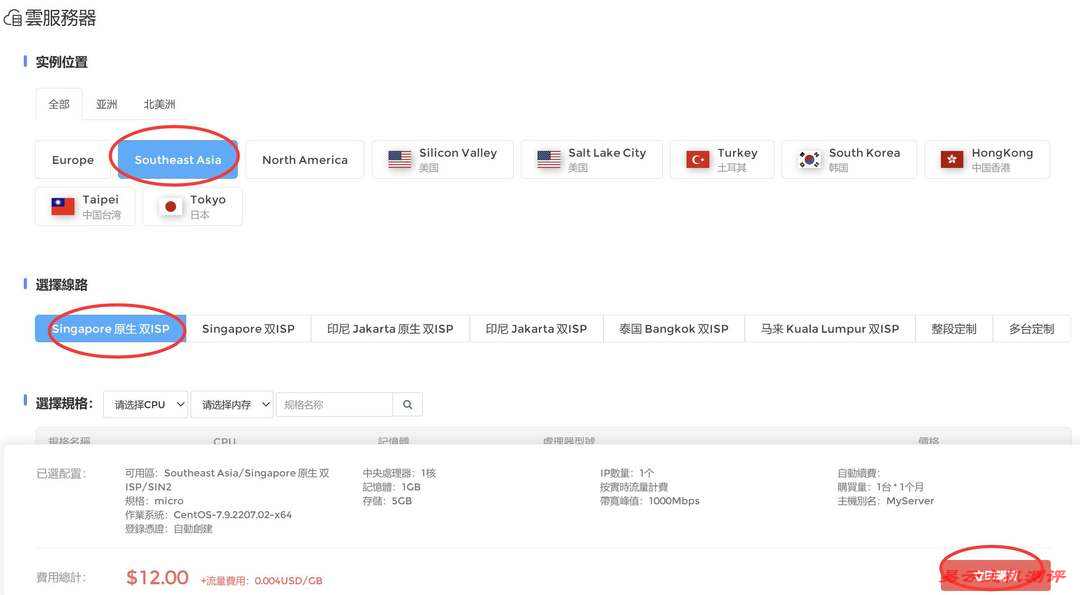This screenshot has height=595, width=1080.
Task: Choose 泰国 Bangkok 双ISP line
Action: point(673,329)
